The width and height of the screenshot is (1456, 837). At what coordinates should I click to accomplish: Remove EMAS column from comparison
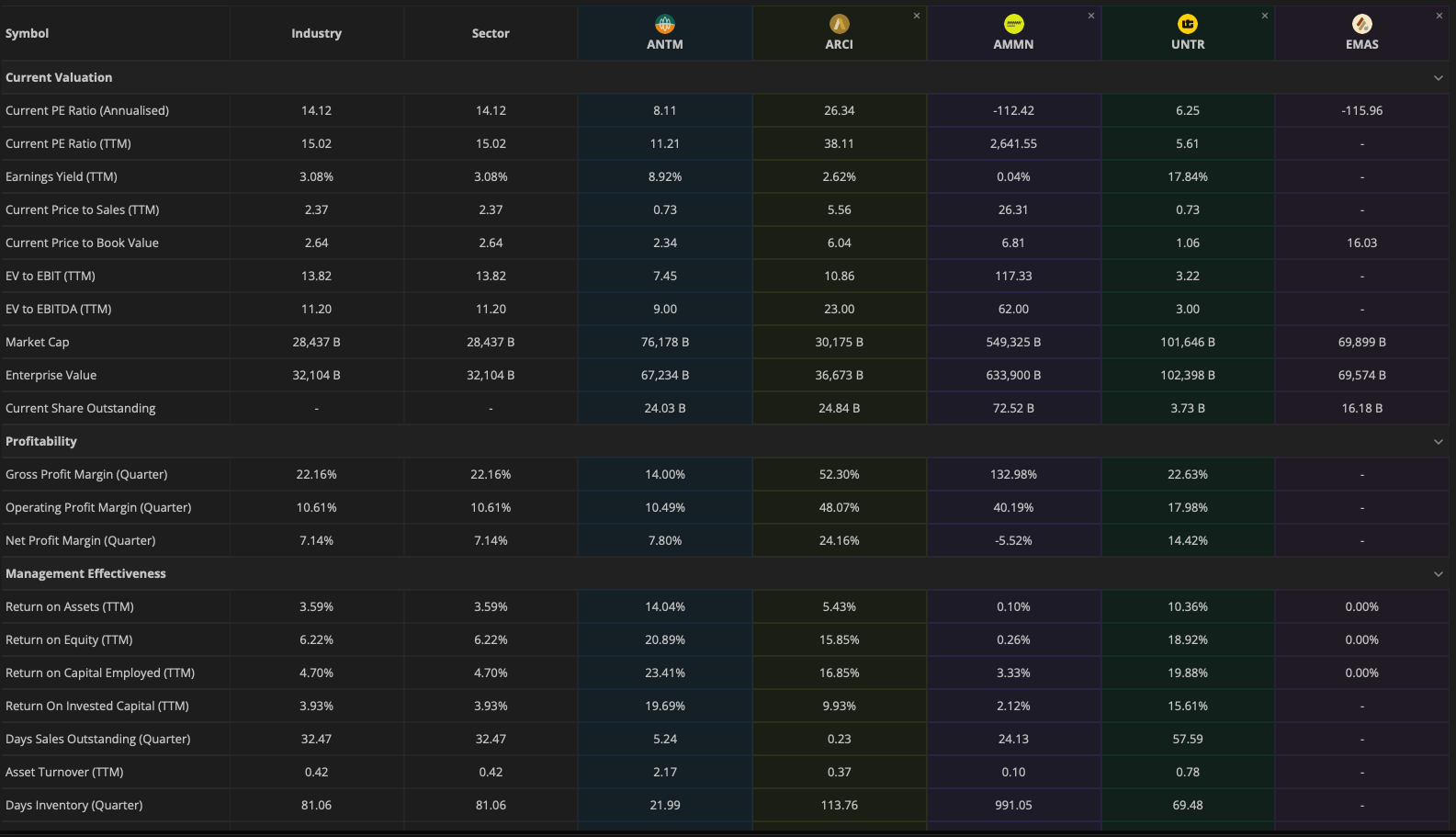[1439, 16]
